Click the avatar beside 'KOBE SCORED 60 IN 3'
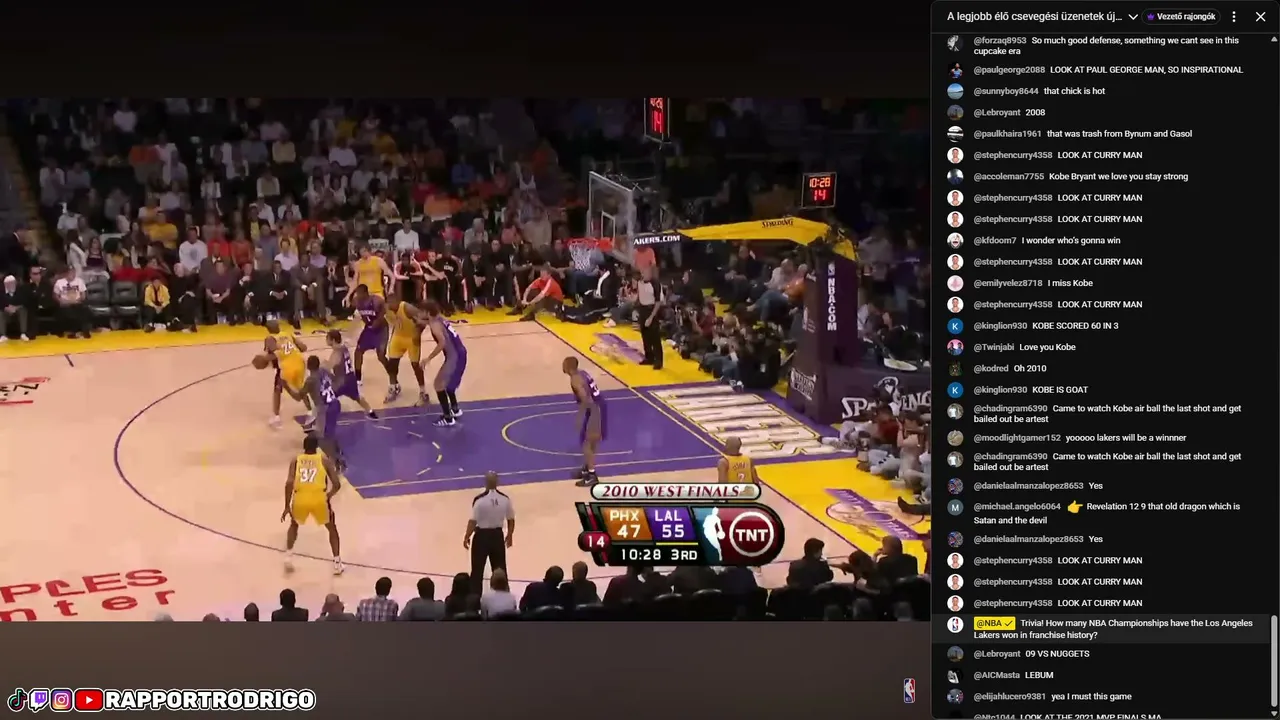This screenshot has width=1280, height=720. point(955,326)
